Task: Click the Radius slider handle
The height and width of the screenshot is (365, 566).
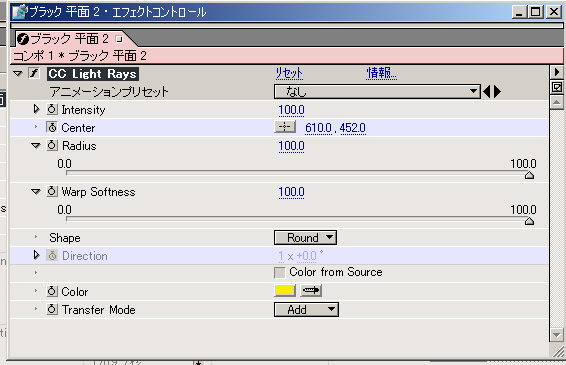Action: coord(529,175)
